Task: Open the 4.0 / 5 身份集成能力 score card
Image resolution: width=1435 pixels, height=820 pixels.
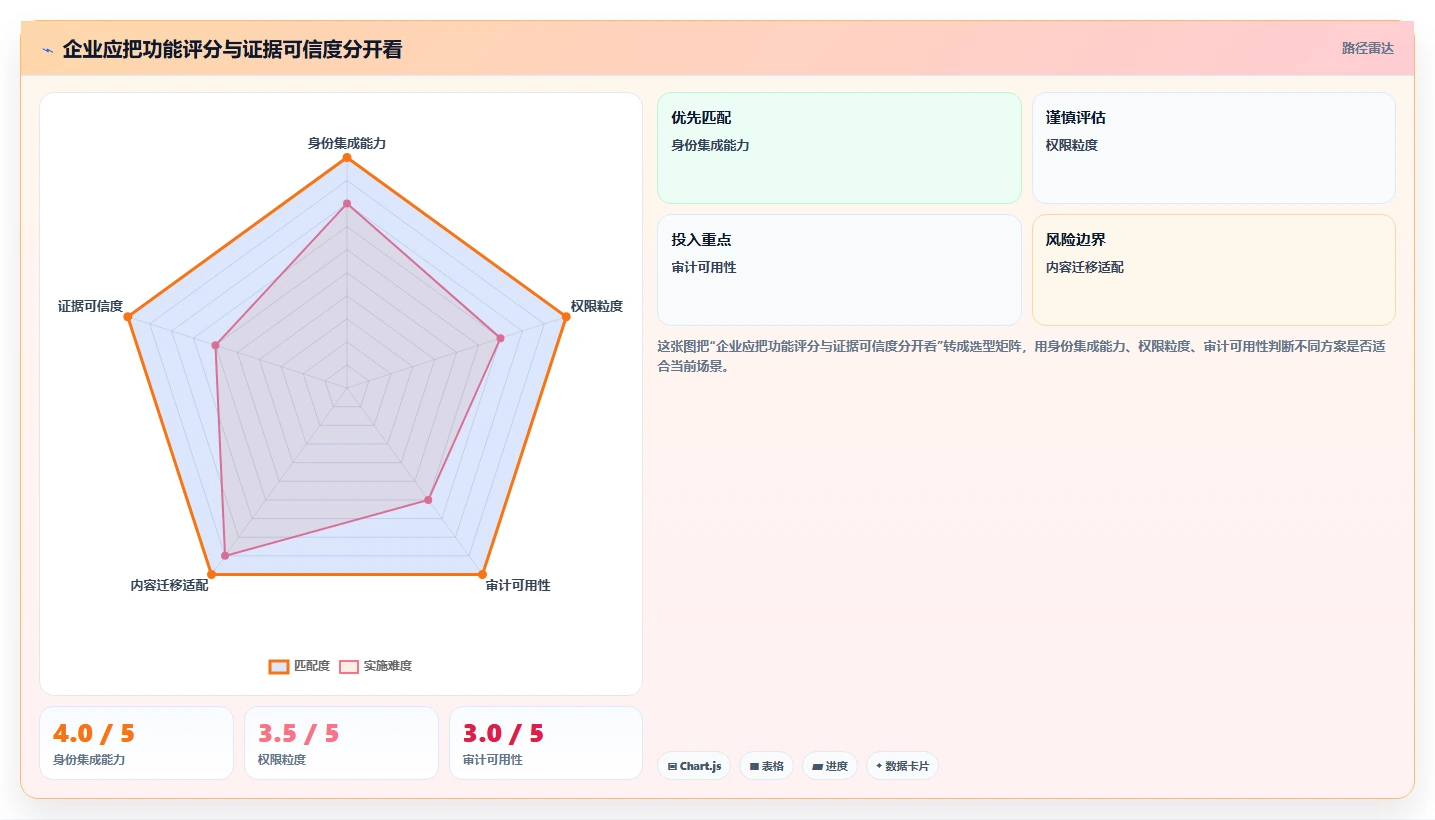Action: point(136,743)
